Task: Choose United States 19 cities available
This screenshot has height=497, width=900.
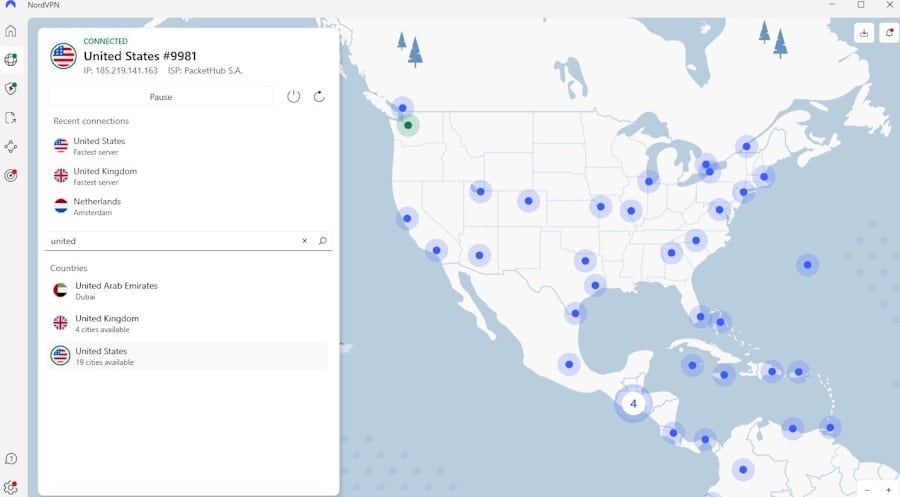Action: coord(187,356)
